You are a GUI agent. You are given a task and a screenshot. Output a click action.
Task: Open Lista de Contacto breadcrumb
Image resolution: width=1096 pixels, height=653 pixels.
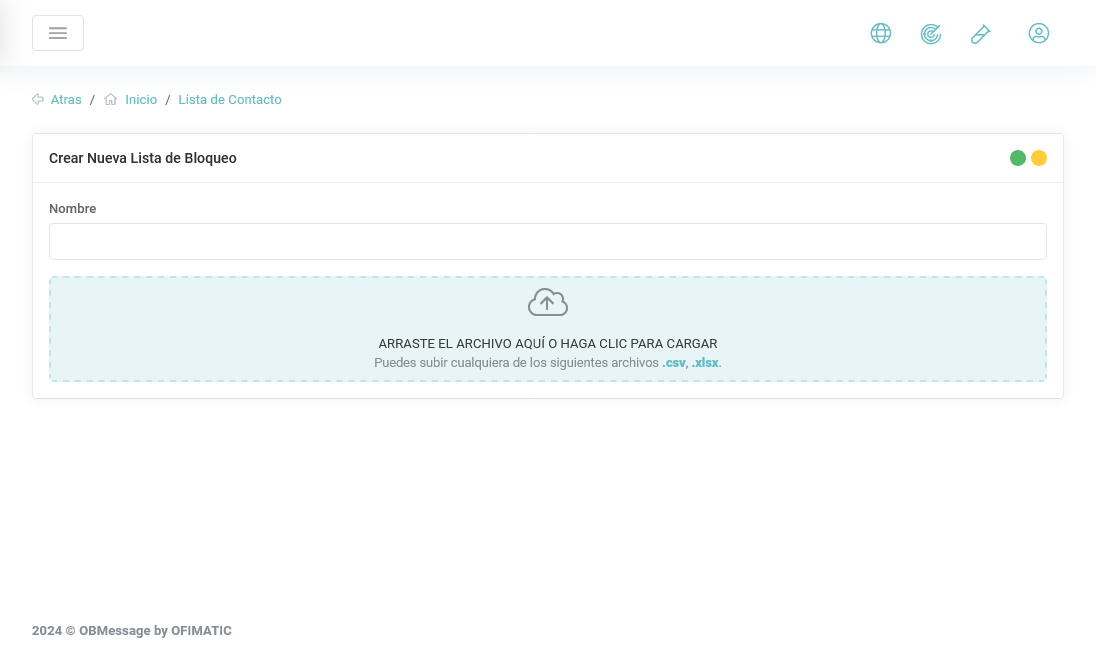230,100
